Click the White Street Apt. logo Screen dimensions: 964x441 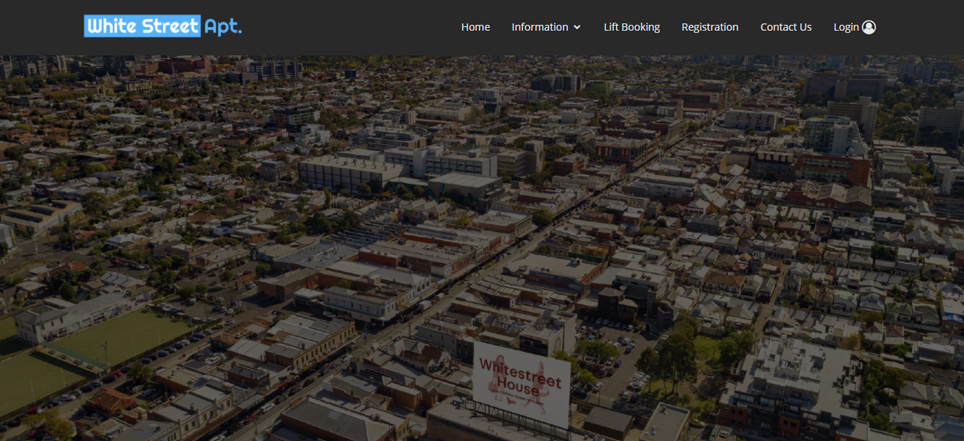(163, 26)
